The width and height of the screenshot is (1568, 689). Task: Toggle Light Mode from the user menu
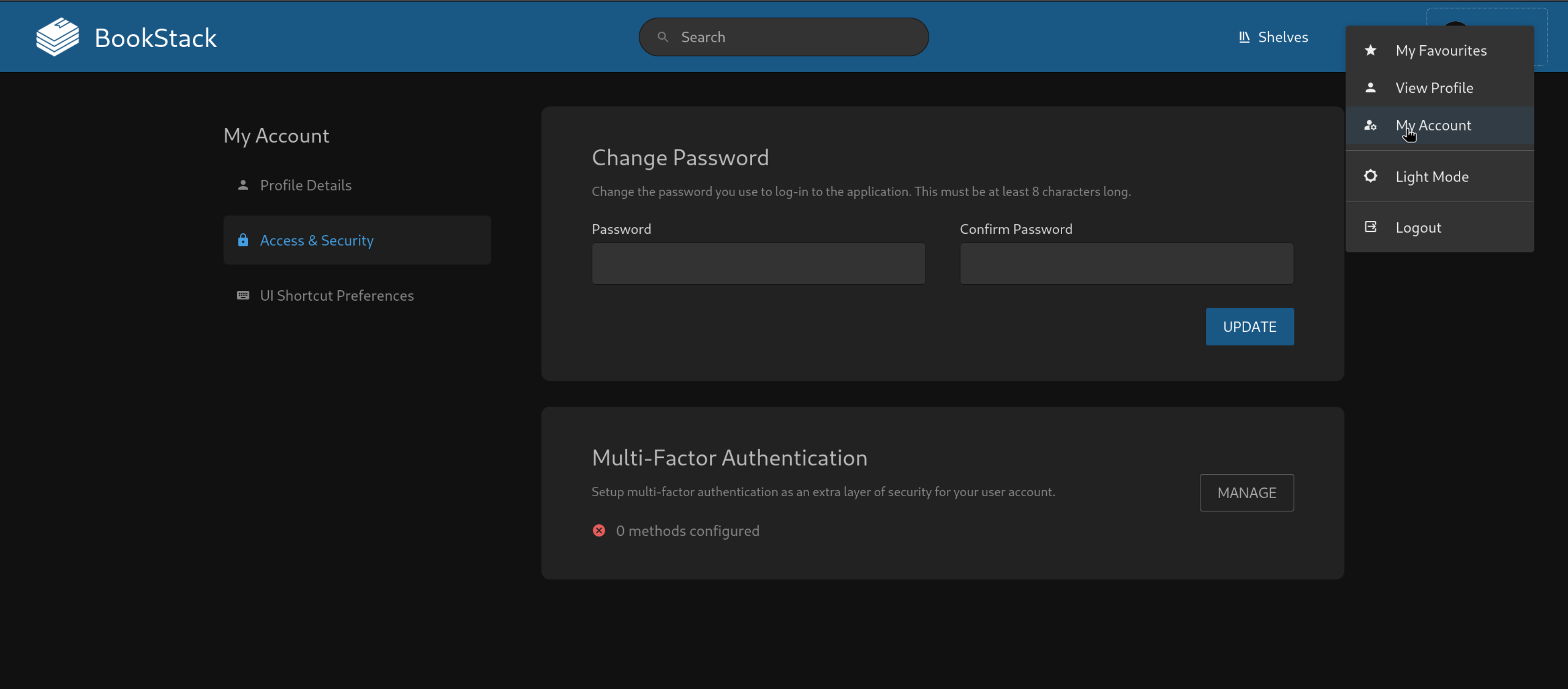(x=1432, y=176)
